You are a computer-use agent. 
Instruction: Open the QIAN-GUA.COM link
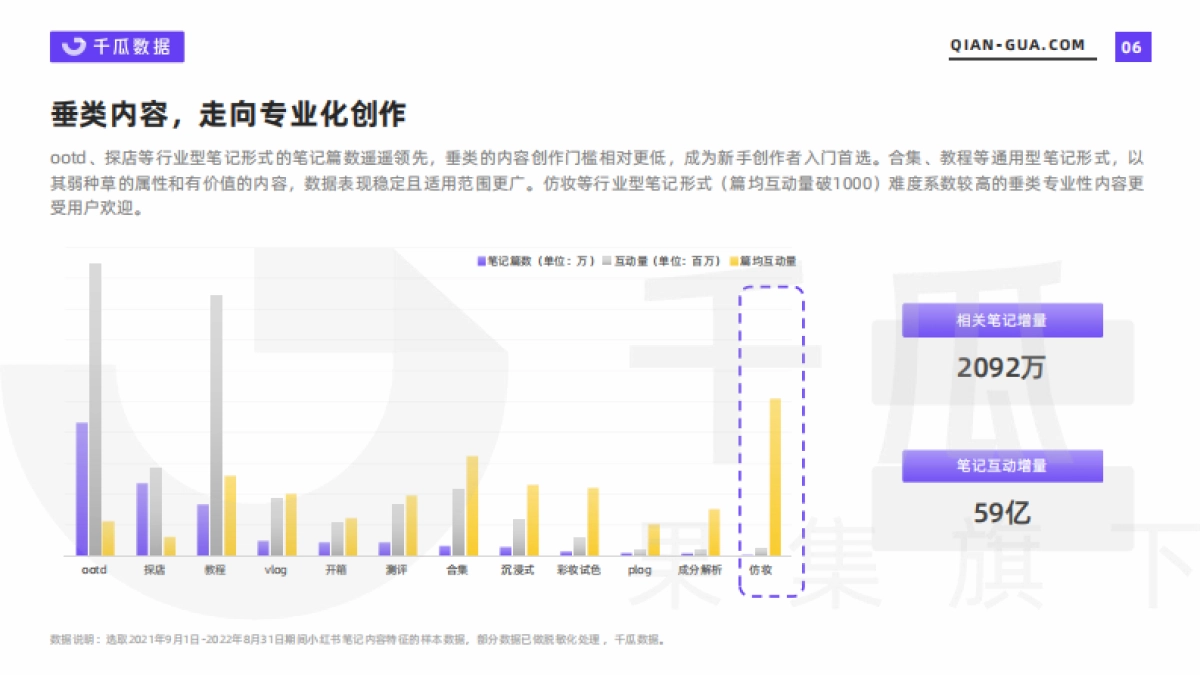pos(1016,44)
